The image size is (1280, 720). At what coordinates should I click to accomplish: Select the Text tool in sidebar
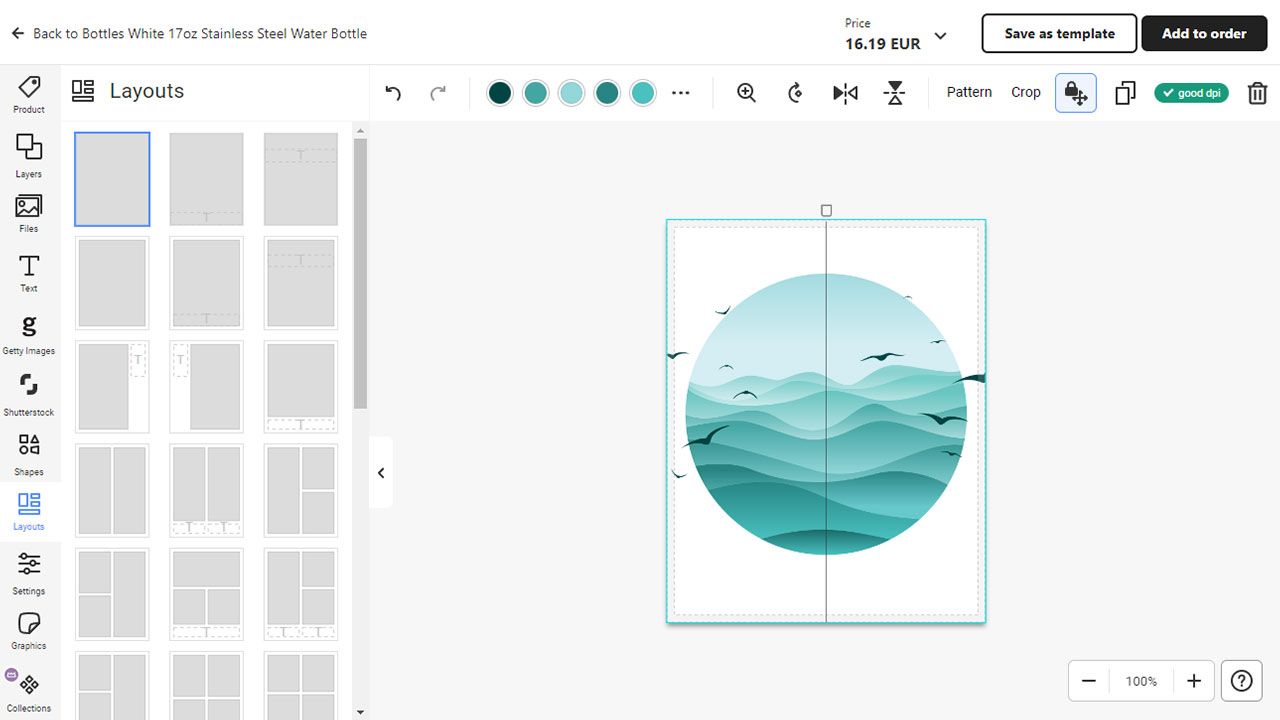pos(29,273)
